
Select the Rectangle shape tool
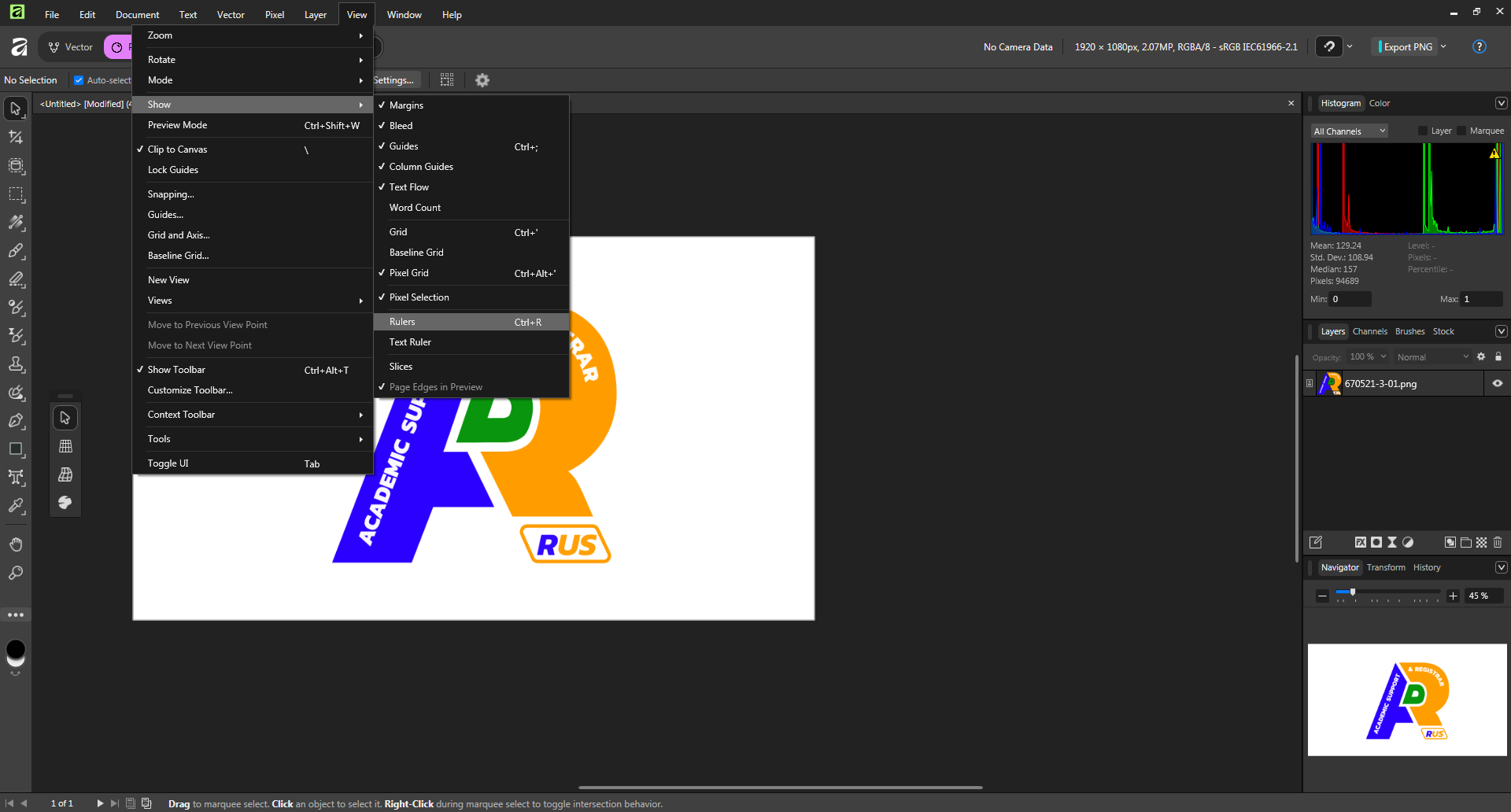tap(16, 449)
